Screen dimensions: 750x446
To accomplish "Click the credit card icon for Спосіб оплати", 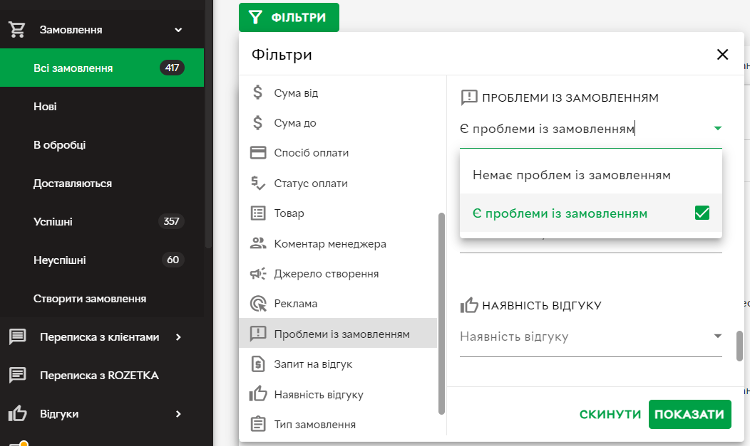I will coord(258,153).
